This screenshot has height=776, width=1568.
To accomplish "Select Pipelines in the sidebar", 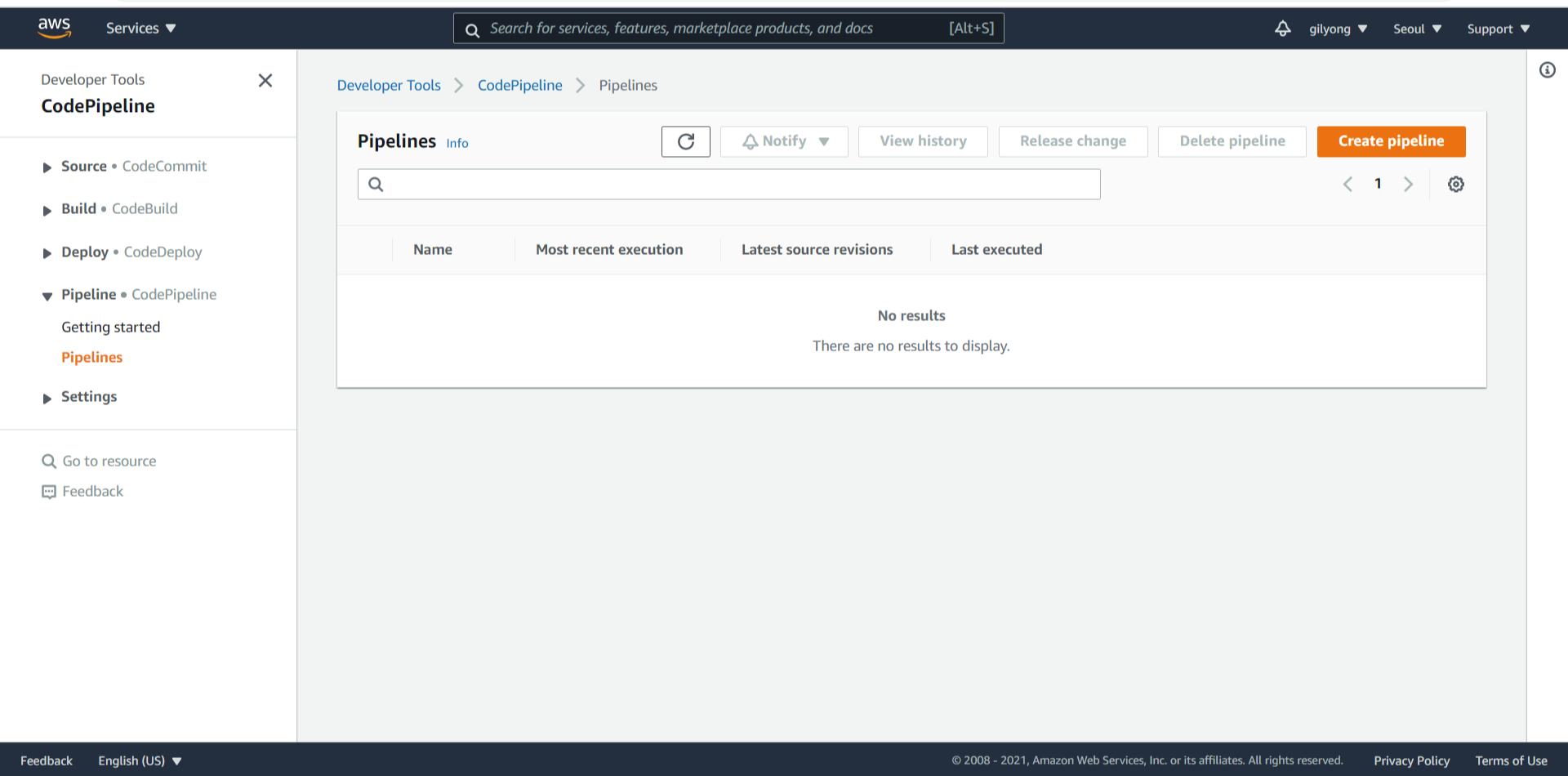I will coord(92,358).
